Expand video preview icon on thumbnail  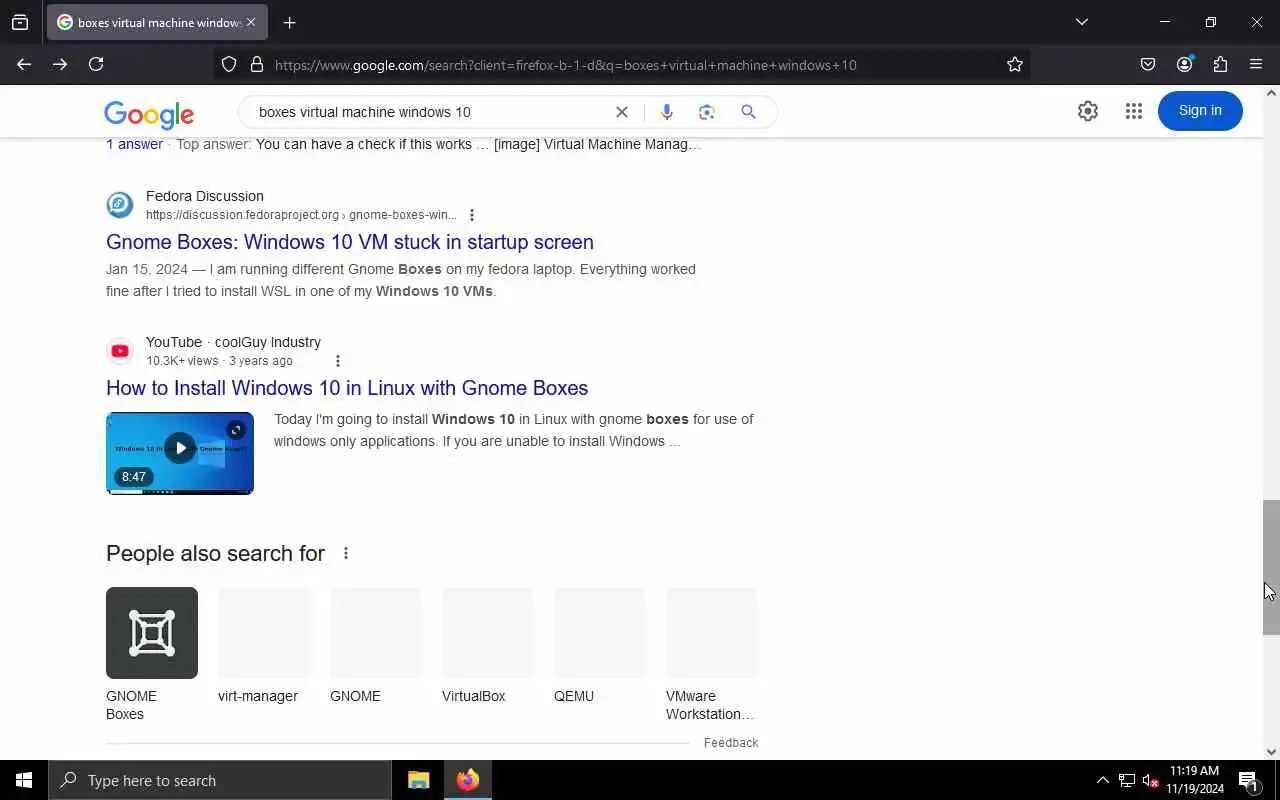coord(236,430)
